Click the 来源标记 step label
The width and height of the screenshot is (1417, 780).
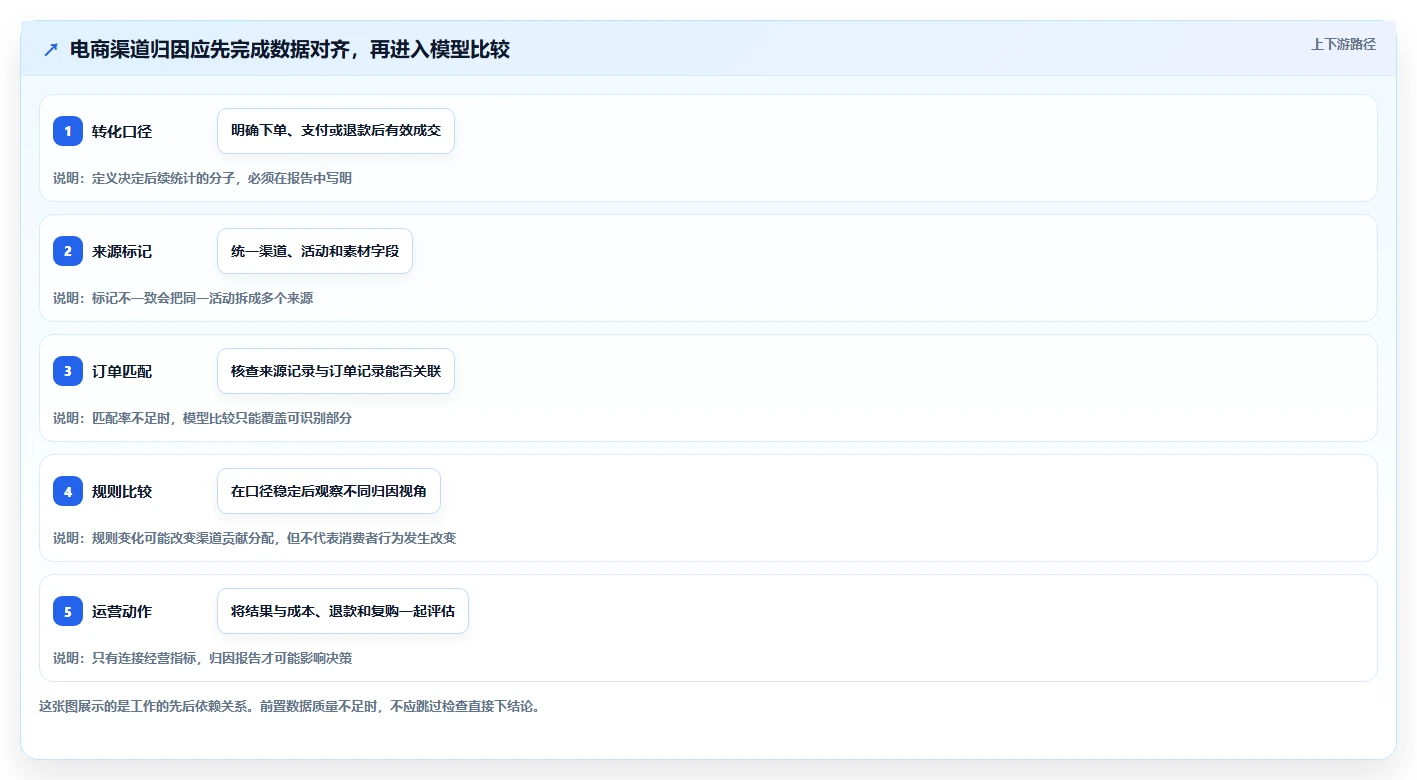122,251
